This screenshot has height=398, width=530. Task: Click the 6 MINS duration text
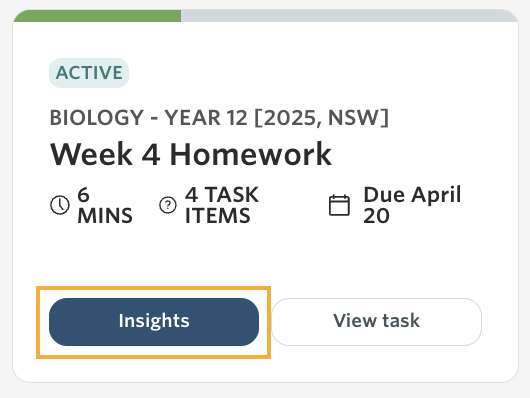coord(105,205)
